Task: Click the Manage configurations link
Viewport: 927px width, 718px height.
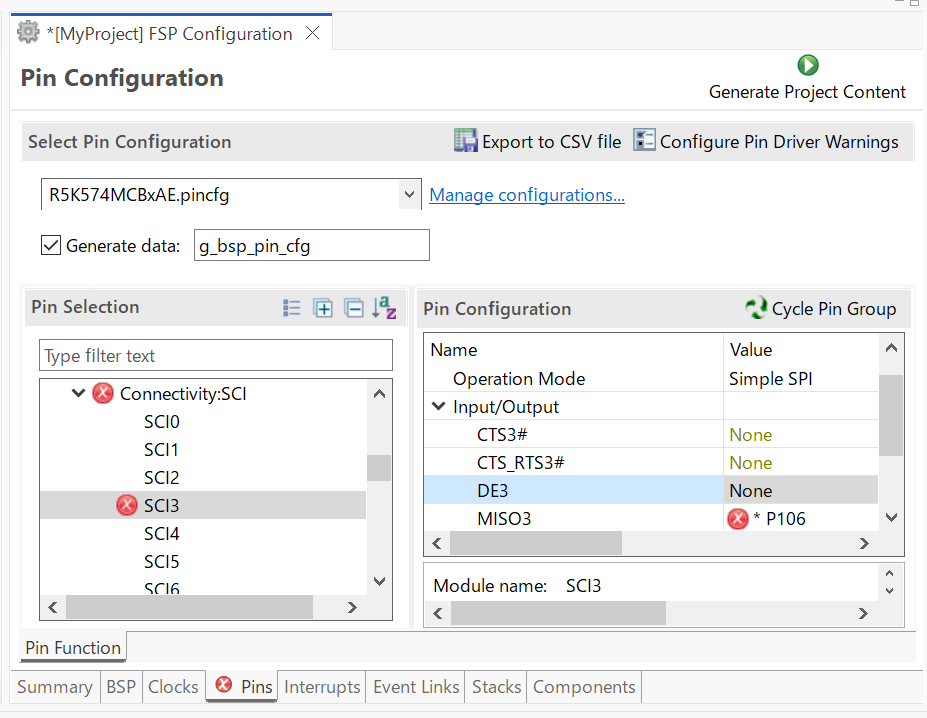Action: click(527, 195)
